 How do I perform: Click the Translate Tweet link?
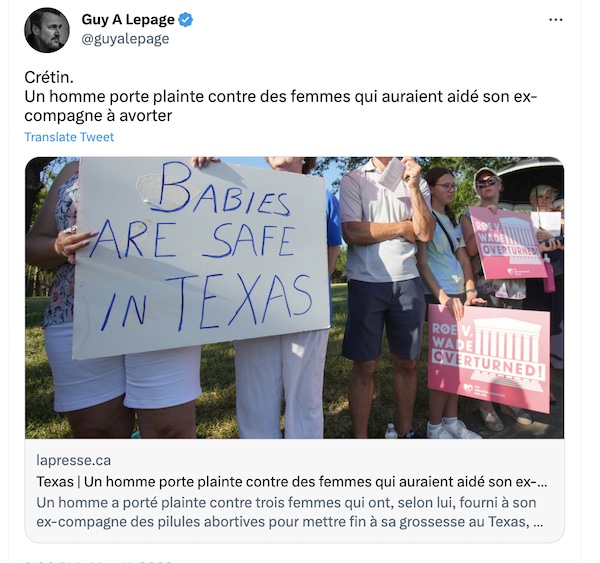point(69,137)
